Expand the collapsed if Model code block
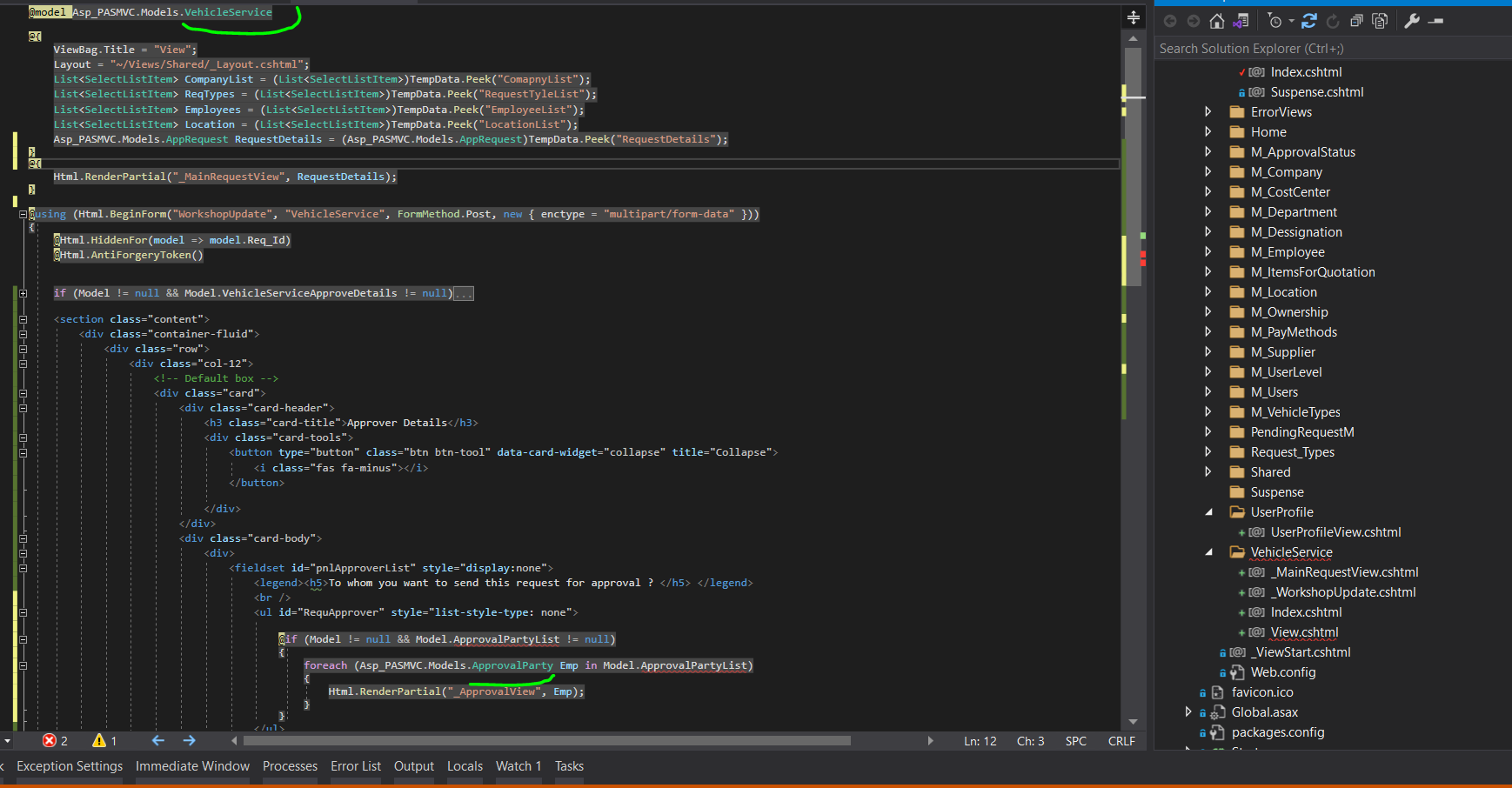1512x788 pixels. [23, 293]
